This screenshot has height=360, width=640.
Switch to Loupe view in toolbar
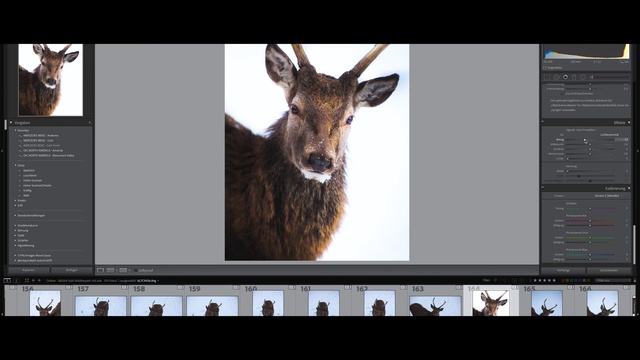[100, 270]
